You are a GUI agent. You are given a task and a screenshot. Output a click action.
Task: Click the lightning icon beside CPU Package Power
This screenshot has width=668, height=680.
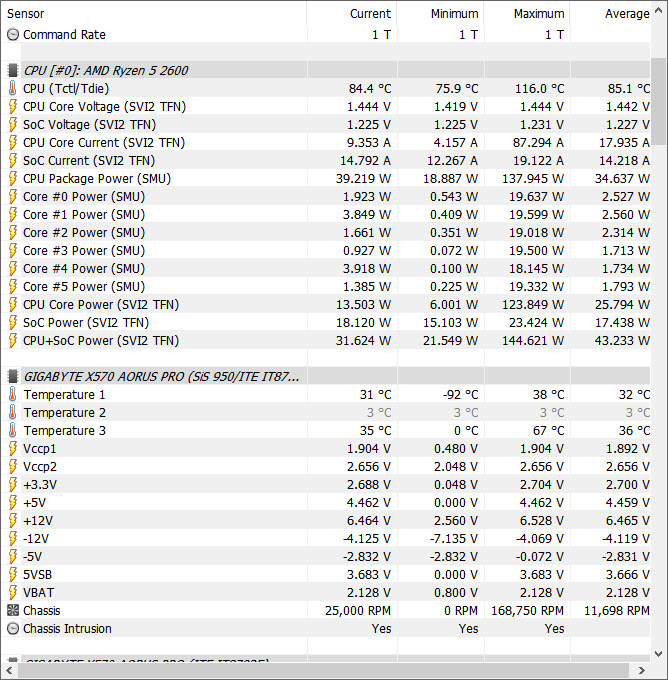12,179
